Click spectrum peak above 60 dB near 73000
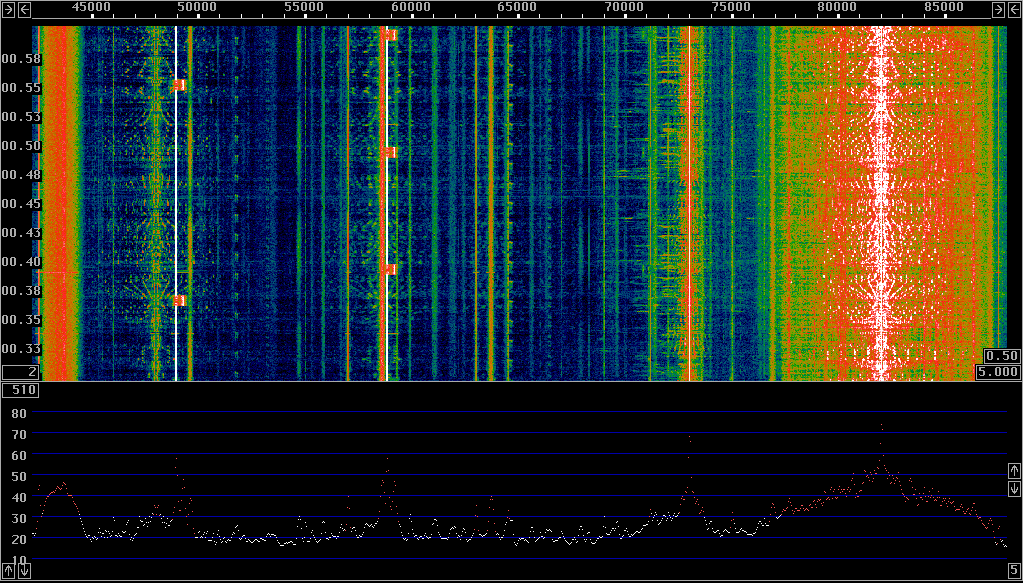The width and height of the screenshot is (1023, 583). (689, 438)
